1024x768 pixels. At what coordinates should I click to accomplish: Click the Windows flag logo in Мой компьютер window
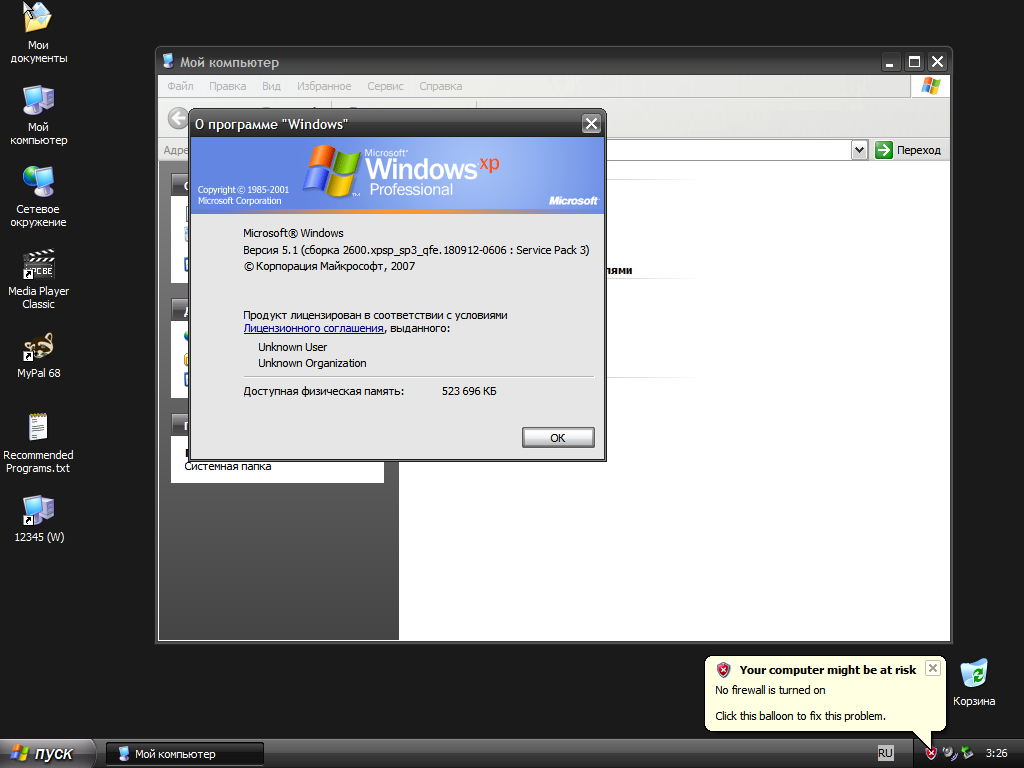click(930, 86)
